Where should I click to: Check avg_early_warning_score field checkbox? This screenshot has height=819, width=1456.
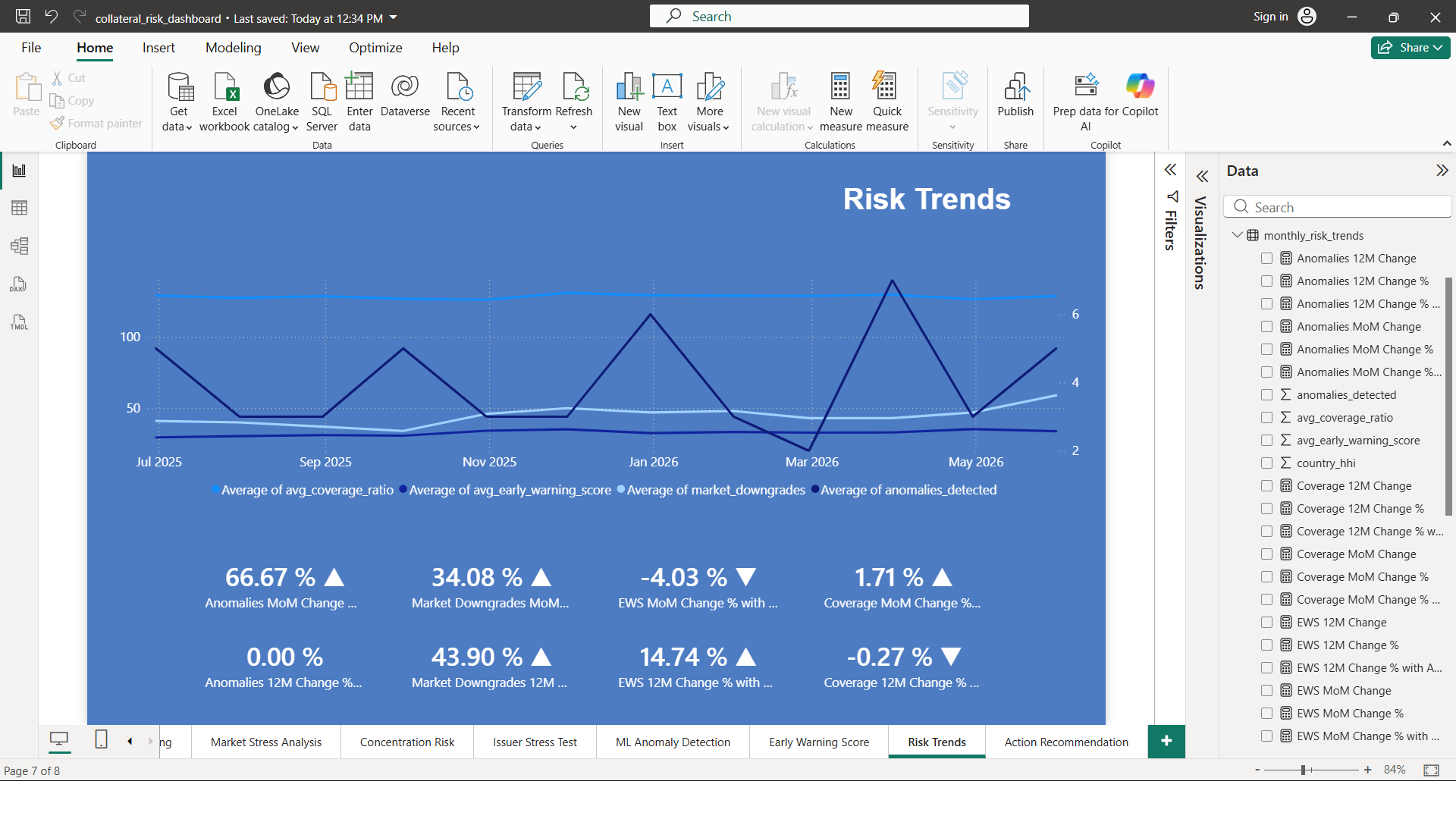tap(1266, 441)
